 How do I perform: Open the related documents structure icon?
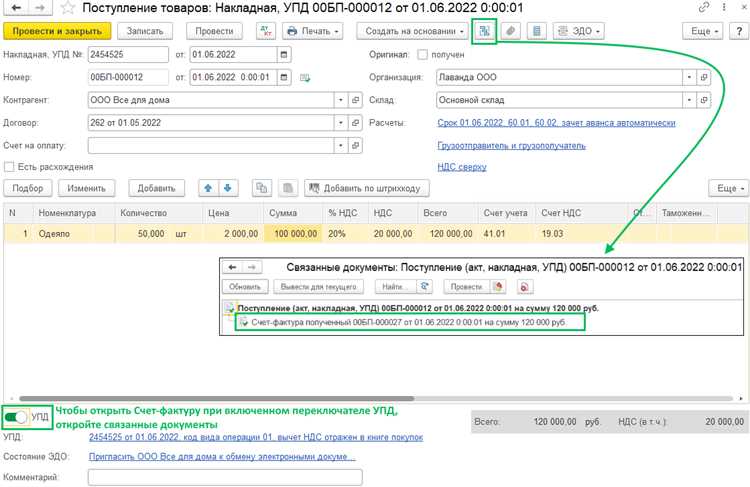(485, 31)
